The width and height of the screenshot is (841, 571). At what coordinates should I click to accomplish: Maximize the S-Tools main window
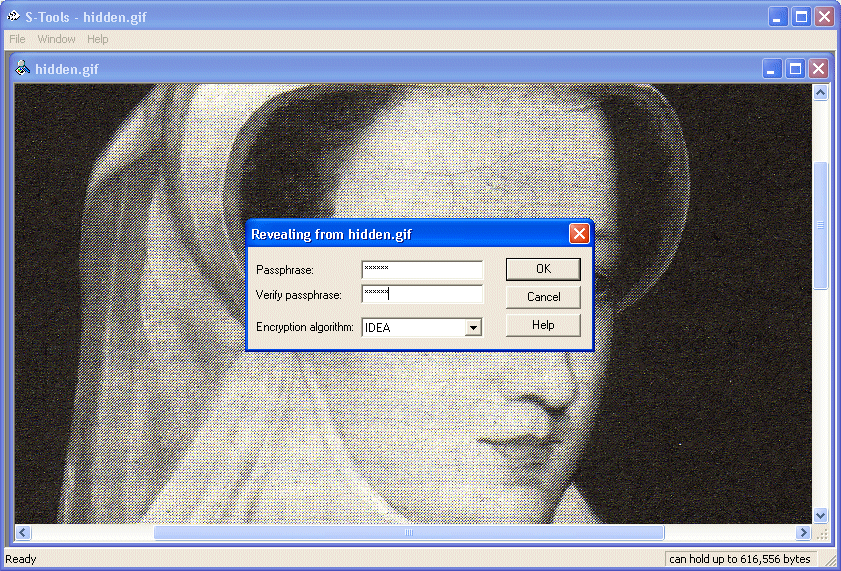[801, 17]
